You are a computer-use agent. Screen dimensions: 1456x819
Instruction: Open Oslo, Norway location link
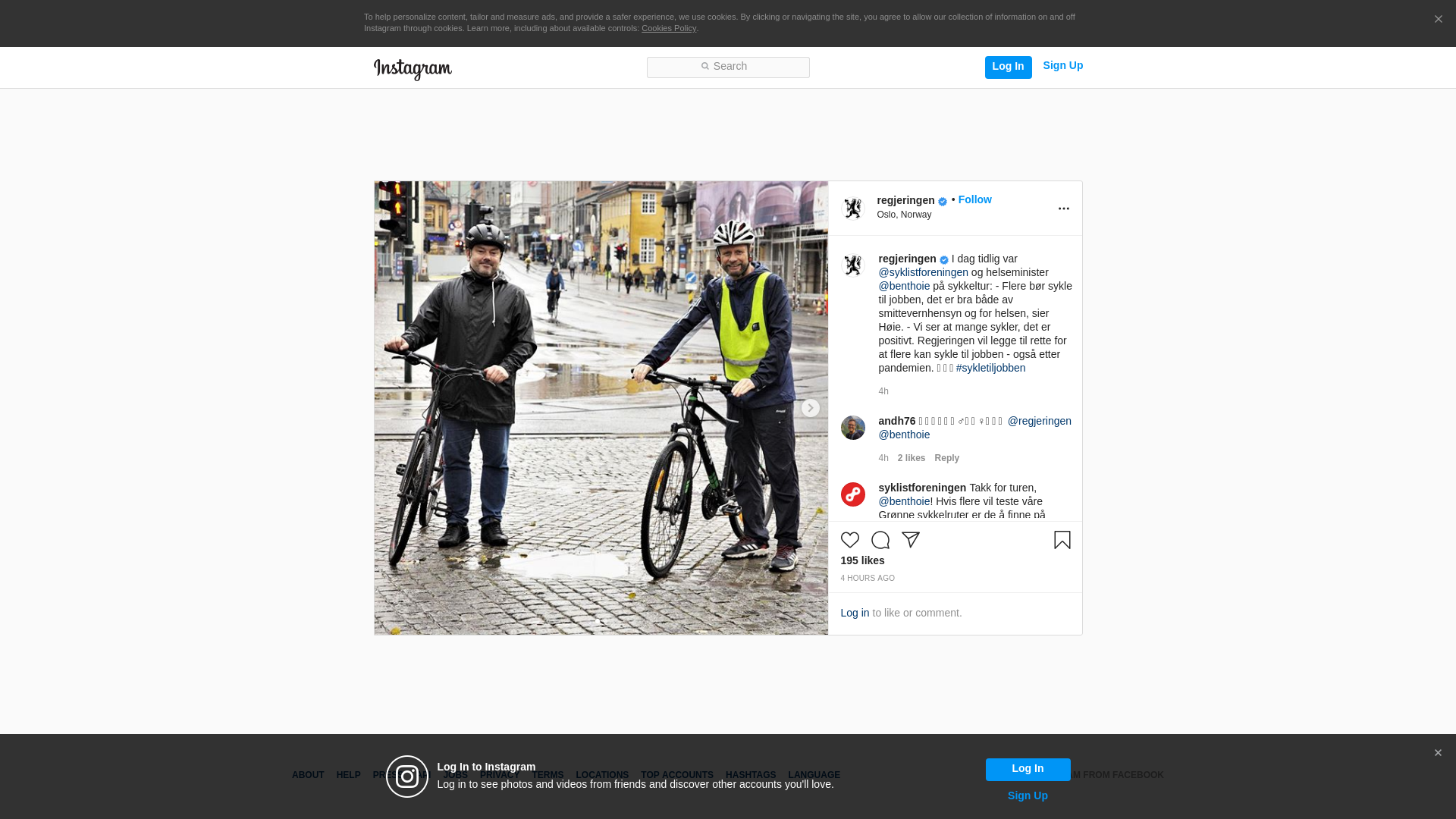tap(904, 215)
